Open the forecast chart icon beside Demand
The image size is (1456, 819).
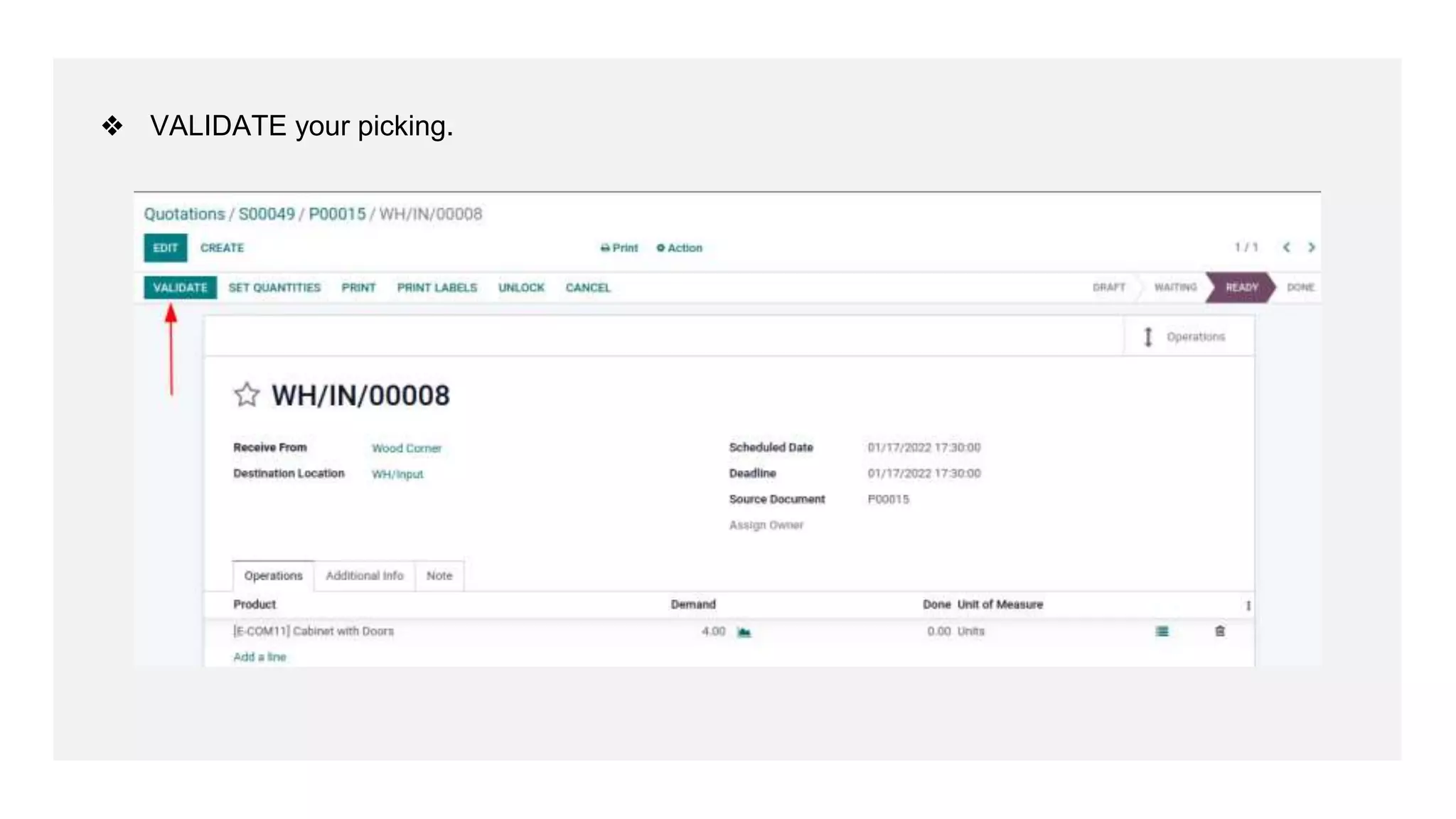(744, 632)
